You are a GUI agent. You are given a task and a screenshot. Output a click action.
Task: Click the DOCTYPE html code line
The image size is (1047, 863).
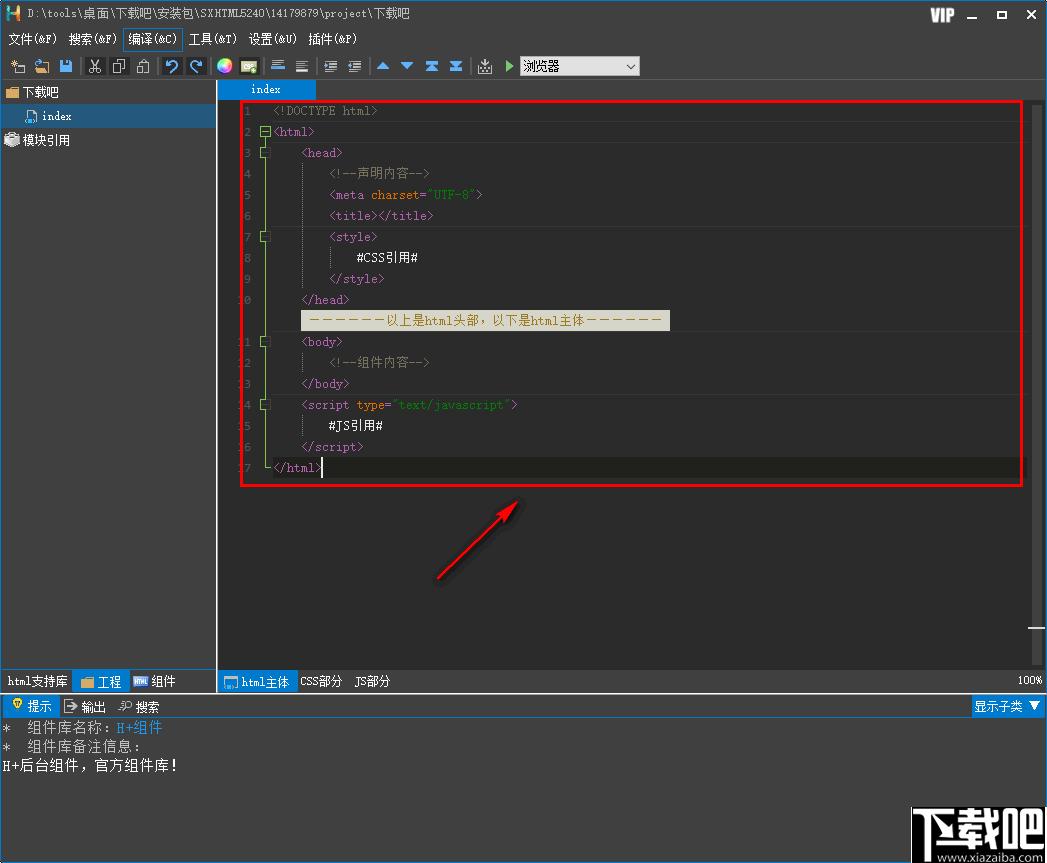click(325, 111)
